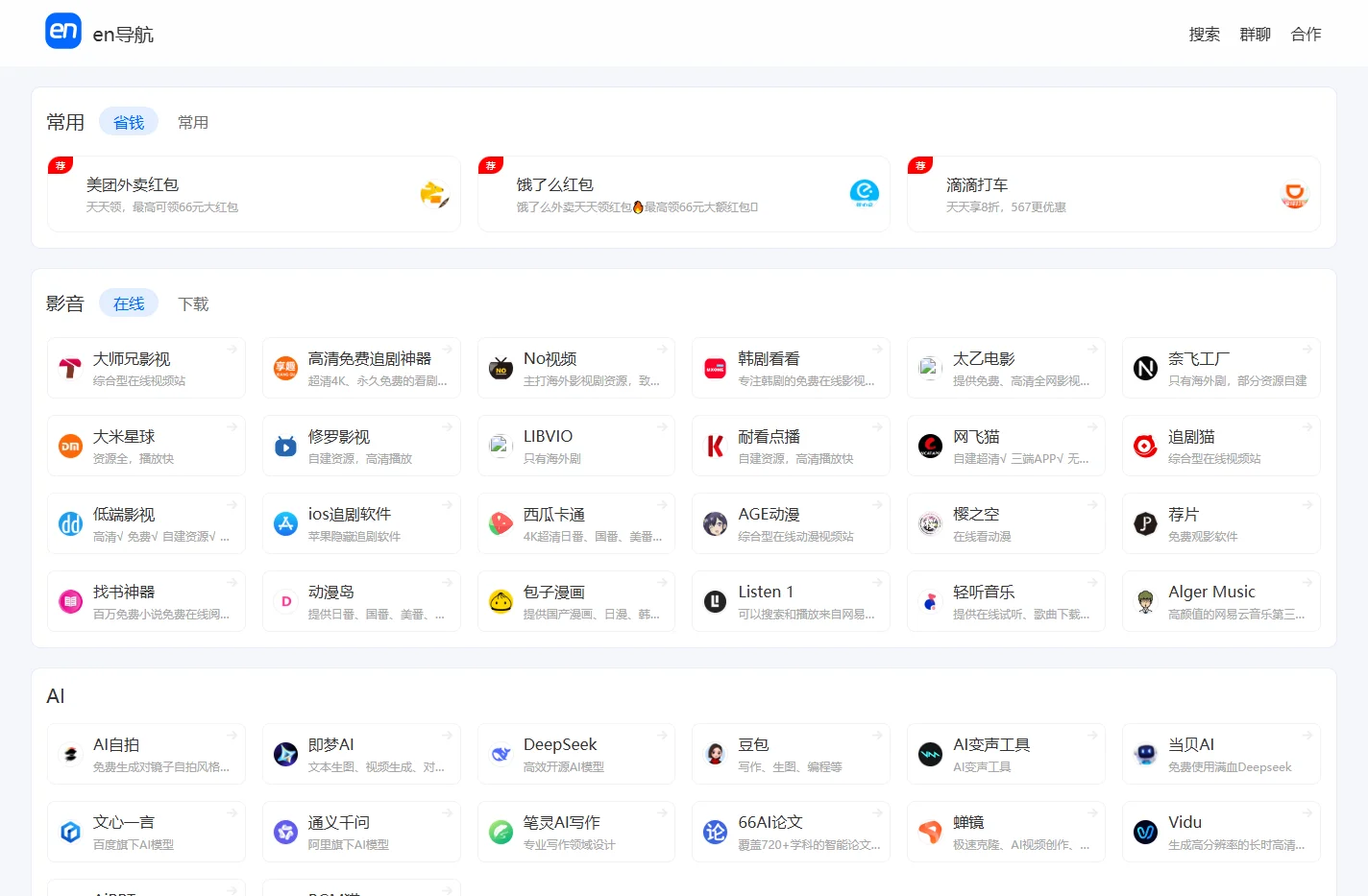Click the 荐片 icon
Viewport: 1368px width, 896px height.
point(1145,523)
